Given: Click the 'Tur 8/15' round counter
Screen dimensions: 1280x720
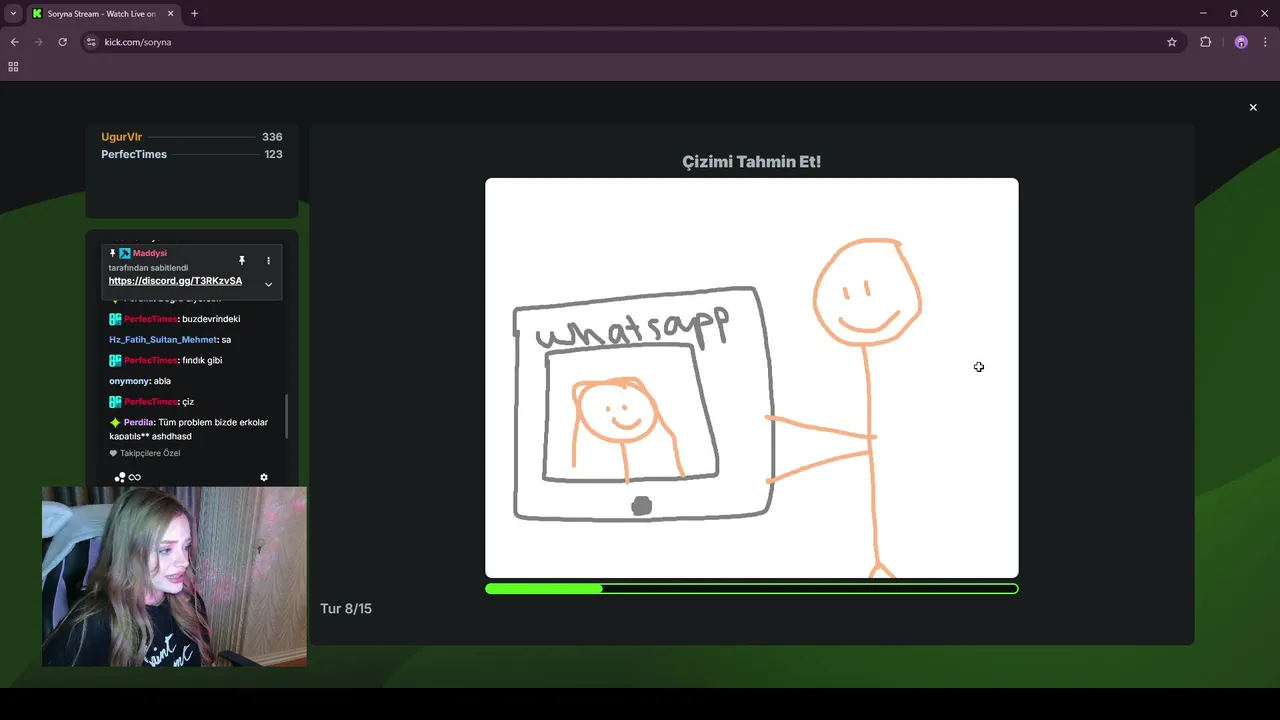Looking at the screenshot, I should click(x=346, y=608).
